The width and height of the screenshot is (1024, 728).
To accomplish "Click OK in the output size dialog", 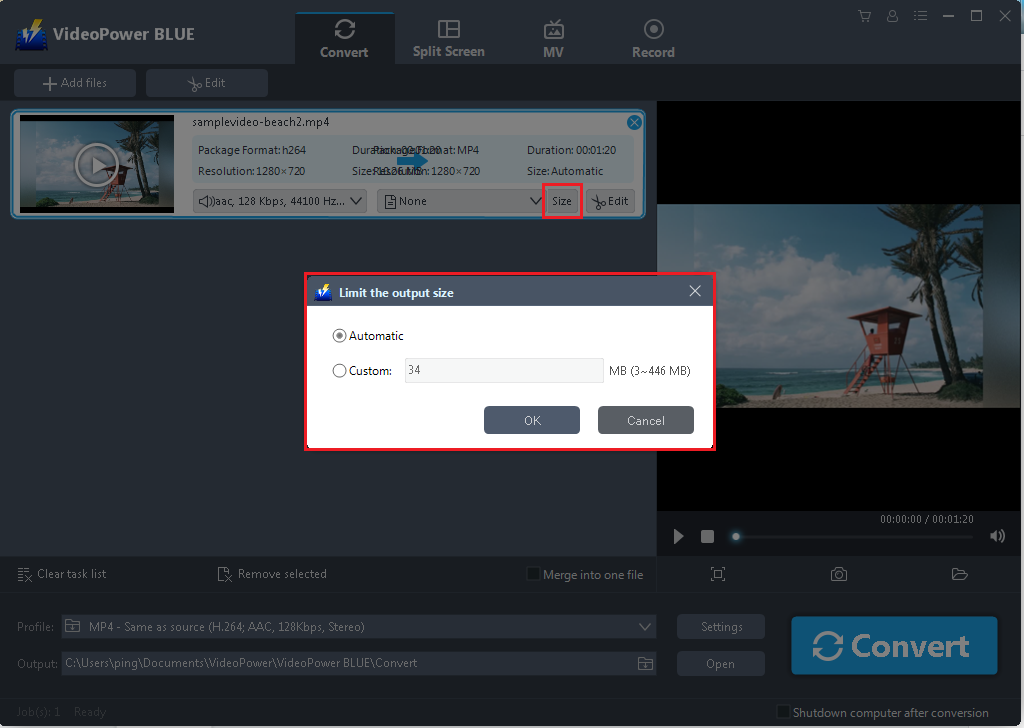I will [531, 419].
